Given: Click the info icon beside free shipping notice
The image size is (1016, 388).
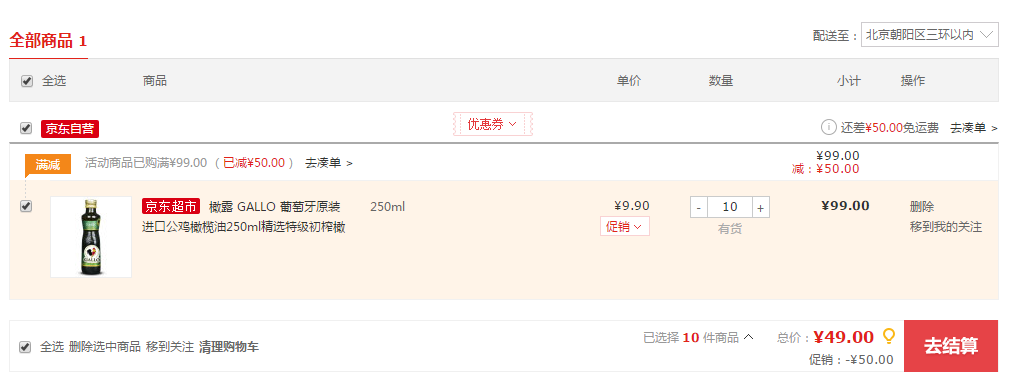Looking at the screenshot, I should [828, 127].
